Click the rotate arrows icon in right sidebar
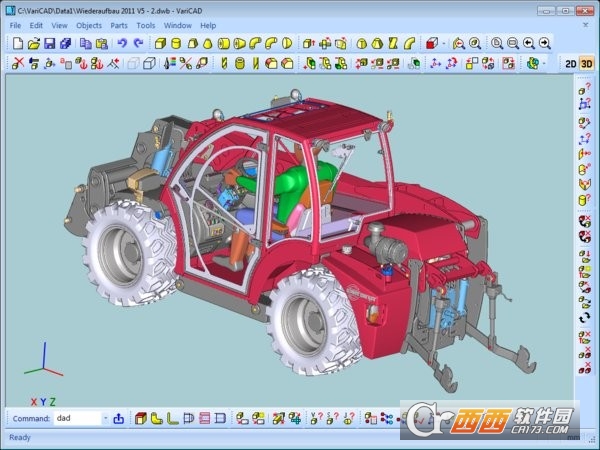Viewport: 600px width, 450px height. tap(584, 318)
